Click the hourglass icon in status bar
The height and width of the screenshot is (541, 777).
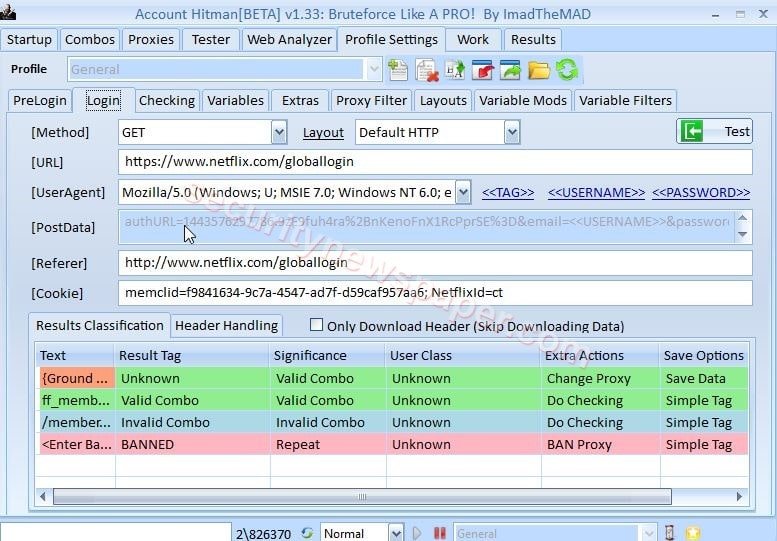coord(669,533)
